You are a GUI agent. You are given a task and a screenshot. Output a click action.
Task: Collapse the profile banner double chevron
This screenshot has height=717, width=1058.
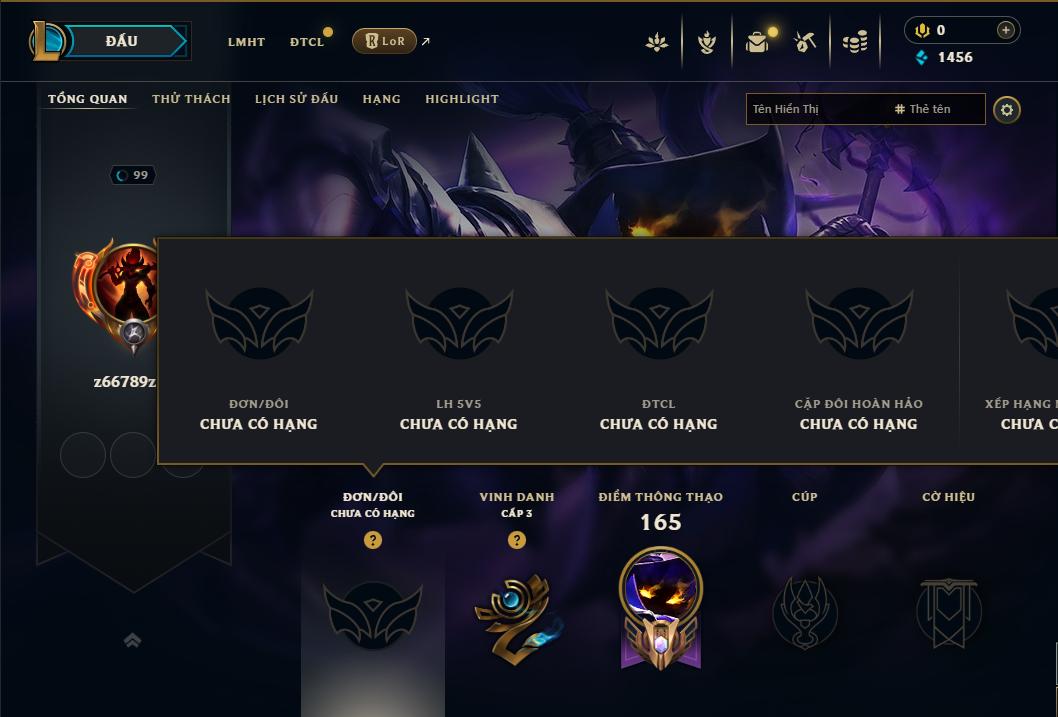point(133,639)
